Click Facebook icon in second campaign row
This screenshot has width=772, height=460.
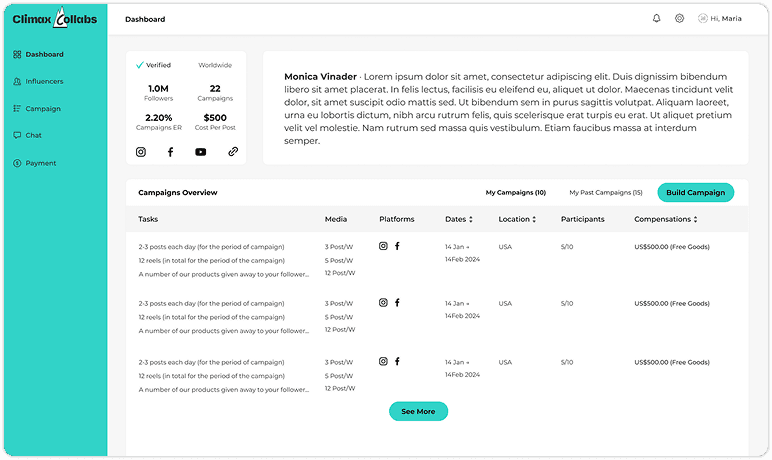[397, 302]
